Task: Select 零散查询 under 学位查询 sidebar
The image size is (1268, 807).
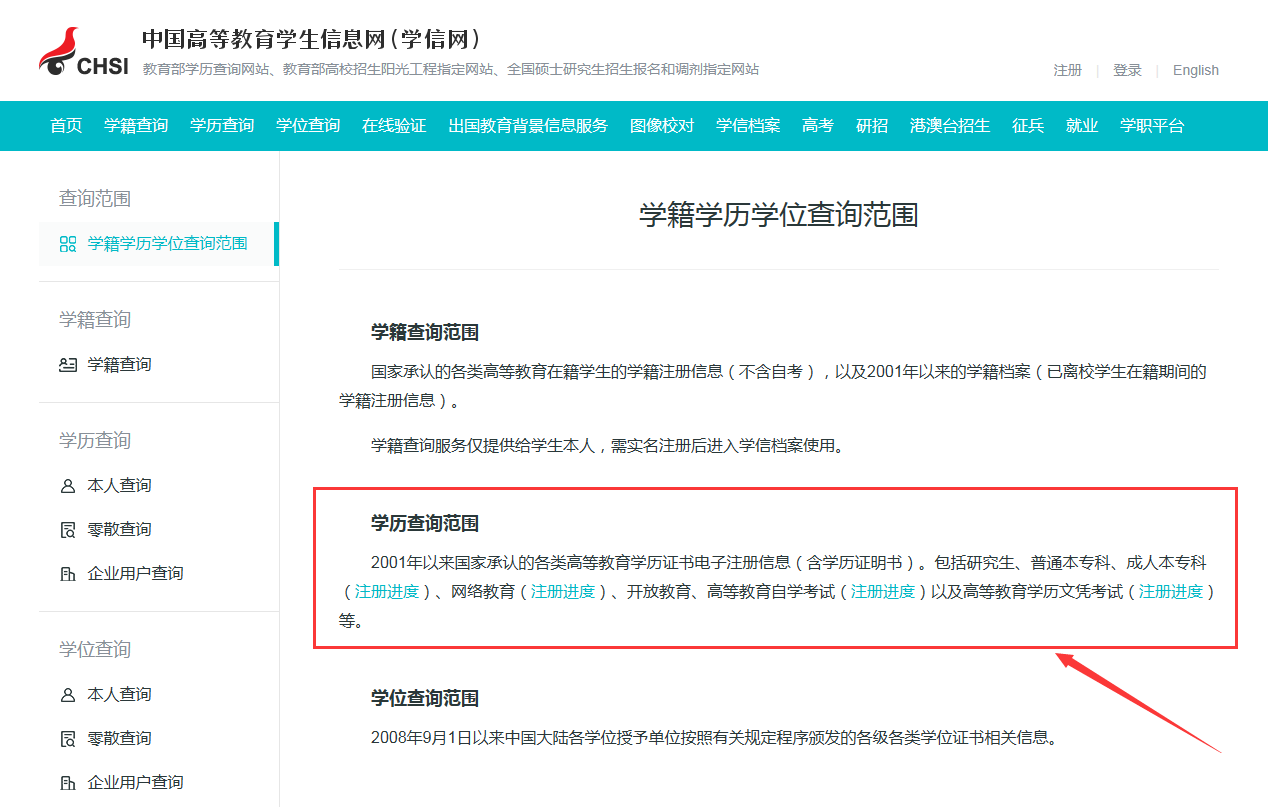Action: click(x=120, y=739)
